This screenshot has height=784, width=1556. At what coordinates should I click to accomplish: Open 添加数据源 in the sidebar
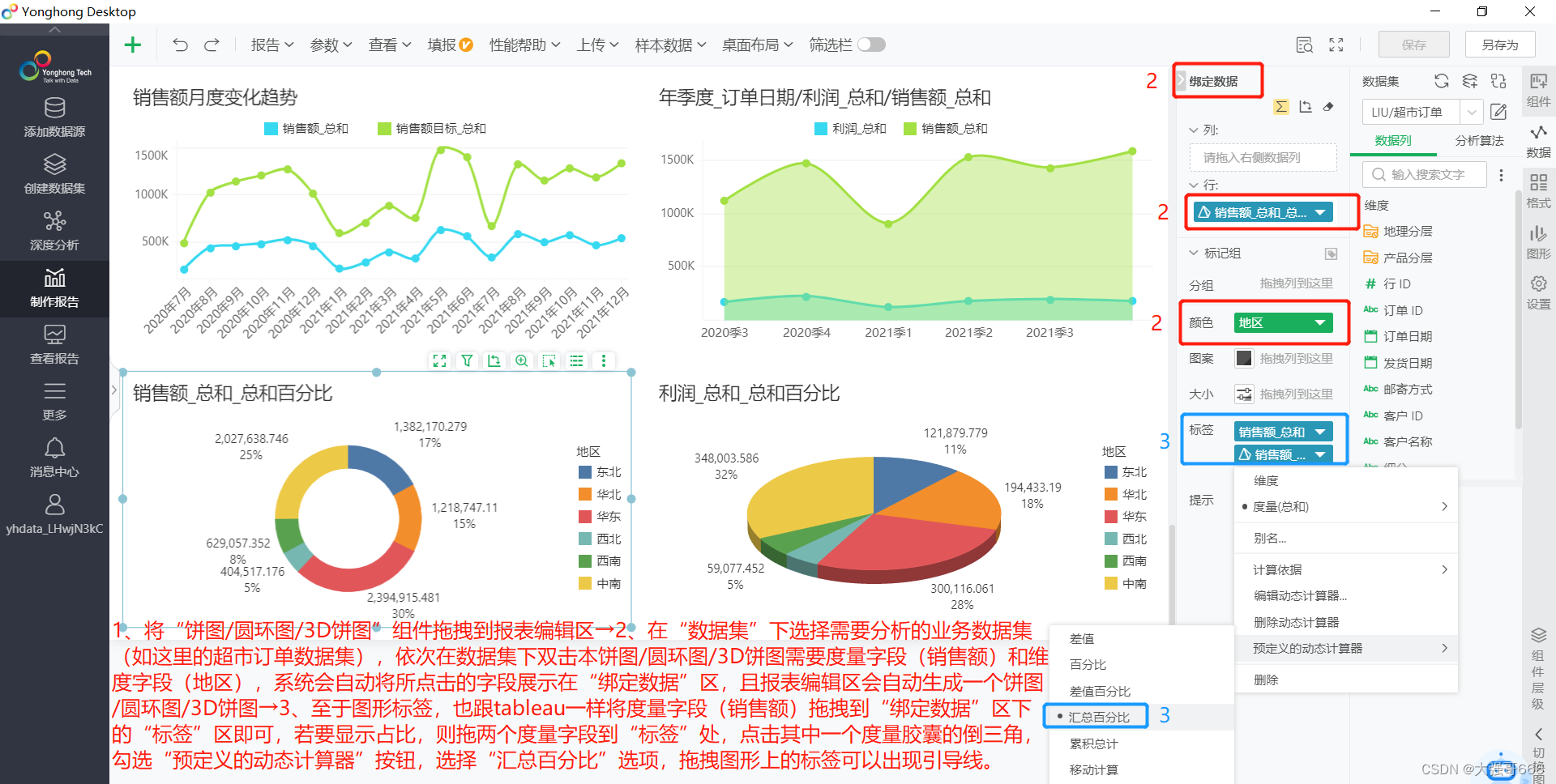click(x=54, y=117)
